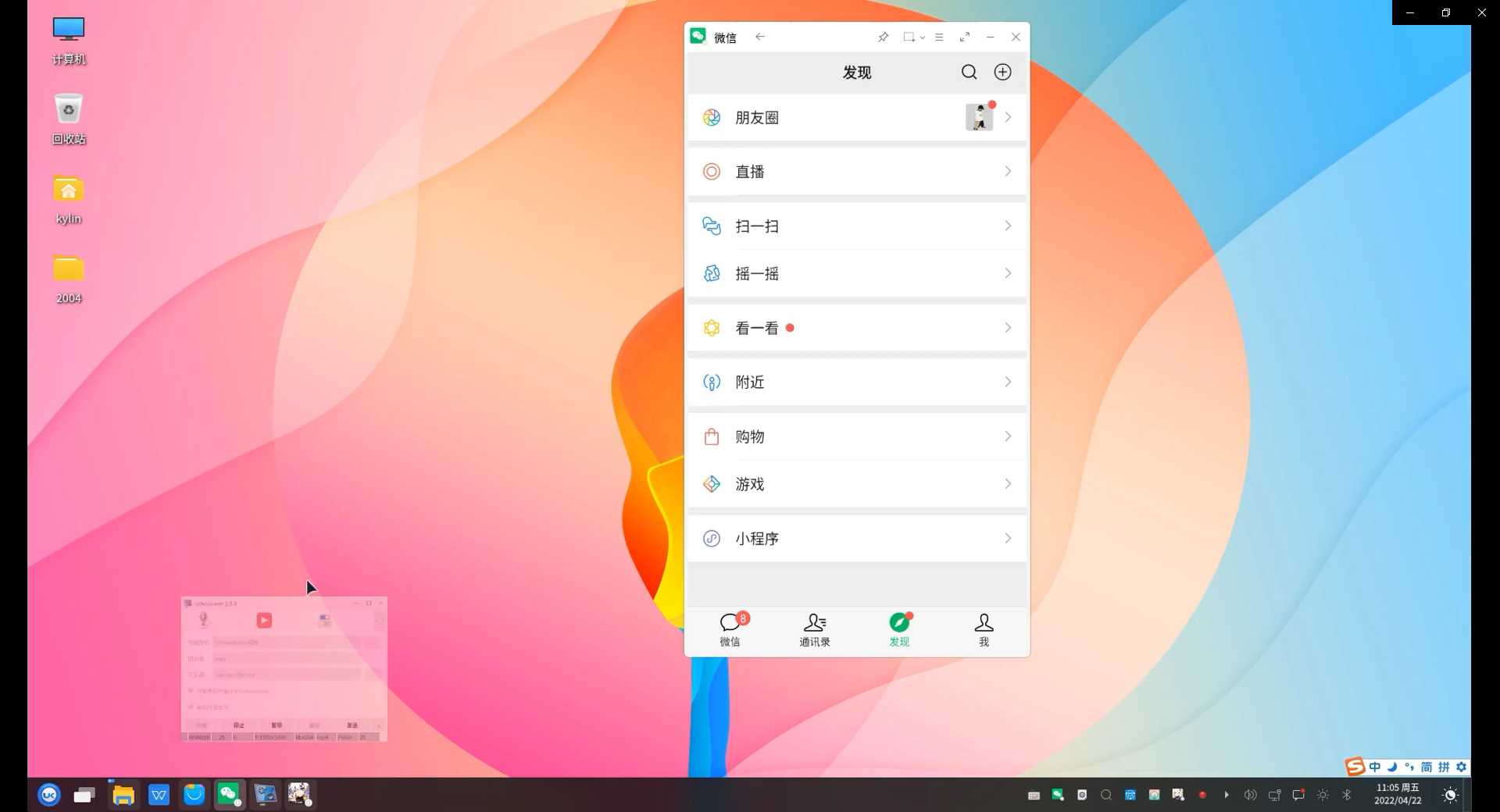The height and width of the screenshot is (812, 1500).
Task: Toggle vokoscreen minimize-on-record checkbox
Action: pyautogui.click(x=191, y=691)
